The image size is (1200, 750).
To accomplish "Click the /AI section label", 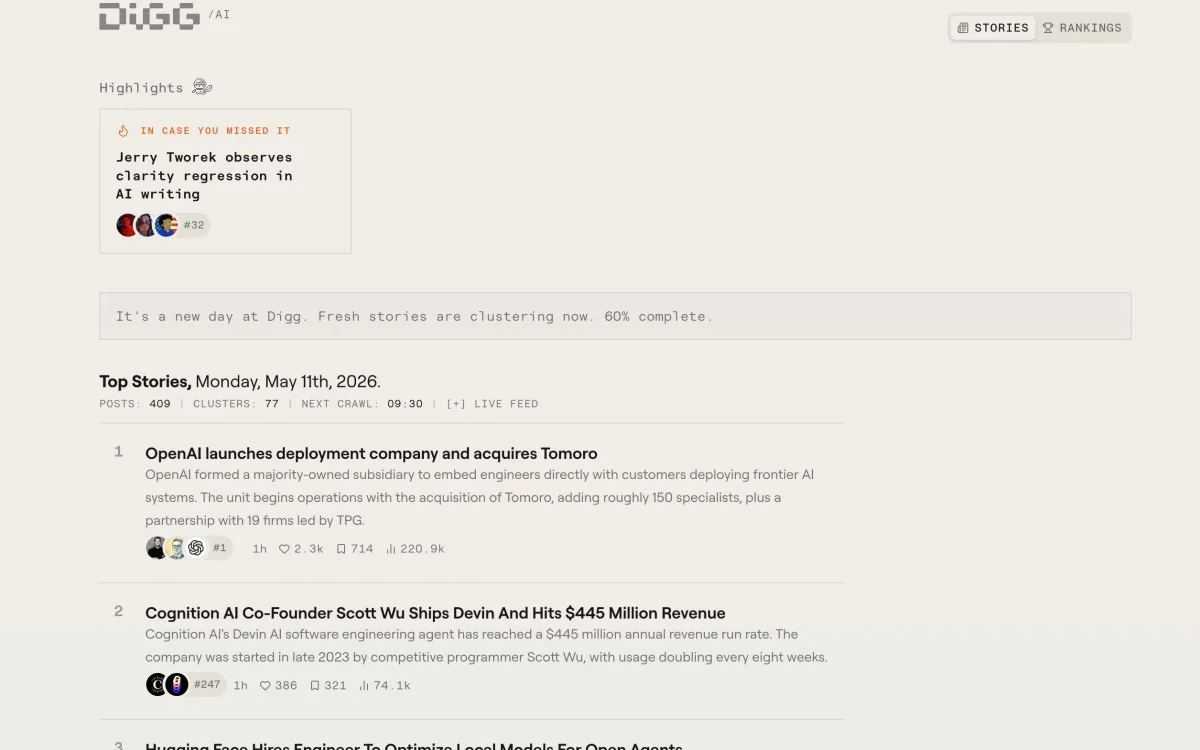I will point(218,15).
